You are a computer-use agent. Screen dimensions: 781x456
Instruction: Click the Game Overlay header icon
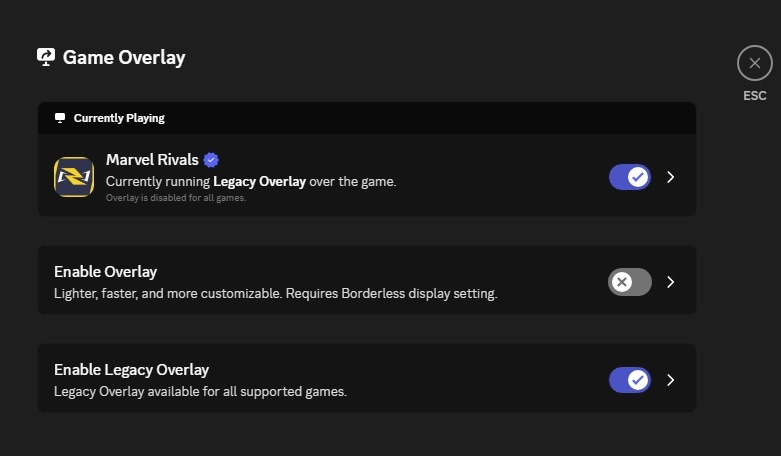click(x=46, y=57)
